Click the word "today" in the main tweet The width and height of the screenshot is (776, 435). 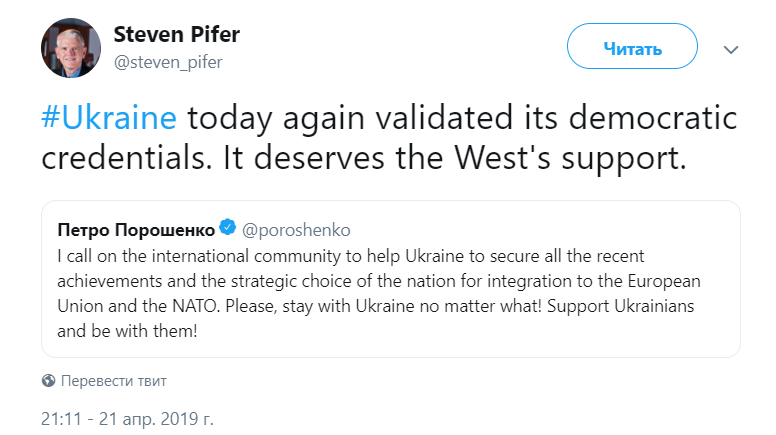233,118
